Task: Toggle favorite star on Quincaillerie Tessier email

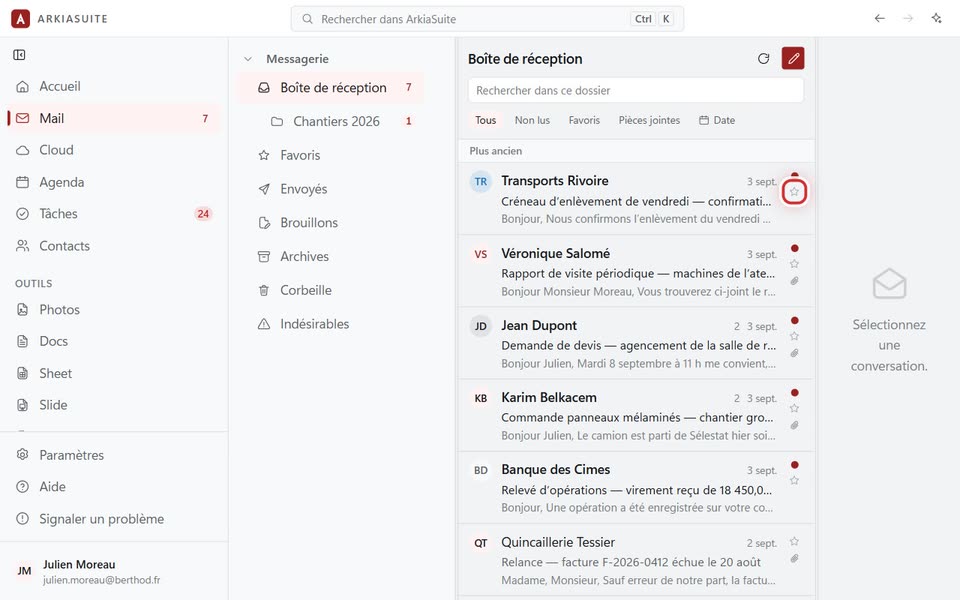Action: [x=794, y=541]
